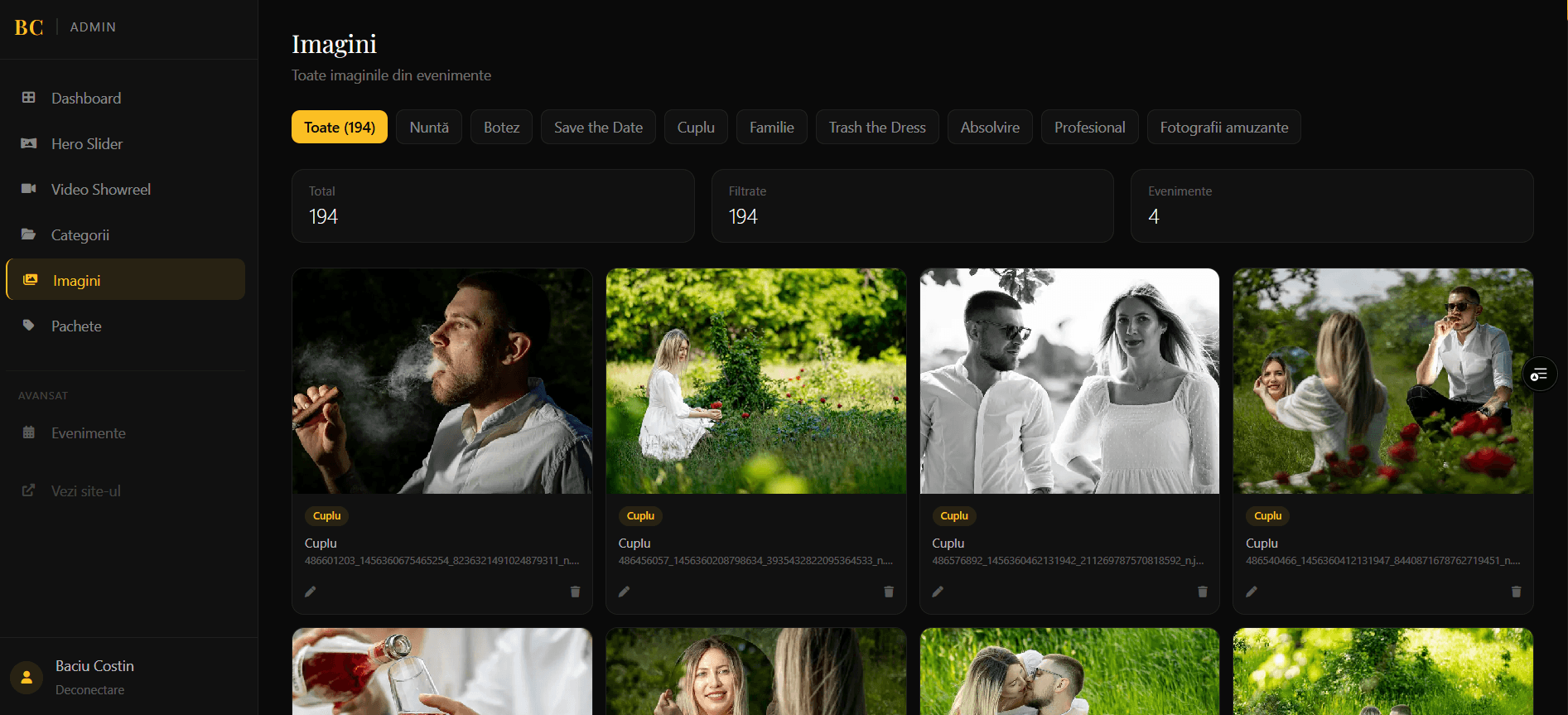Delete the image with filename starting 486456057
The width and height of the screenshot is (1568, 715).
(x=889, y=592)
